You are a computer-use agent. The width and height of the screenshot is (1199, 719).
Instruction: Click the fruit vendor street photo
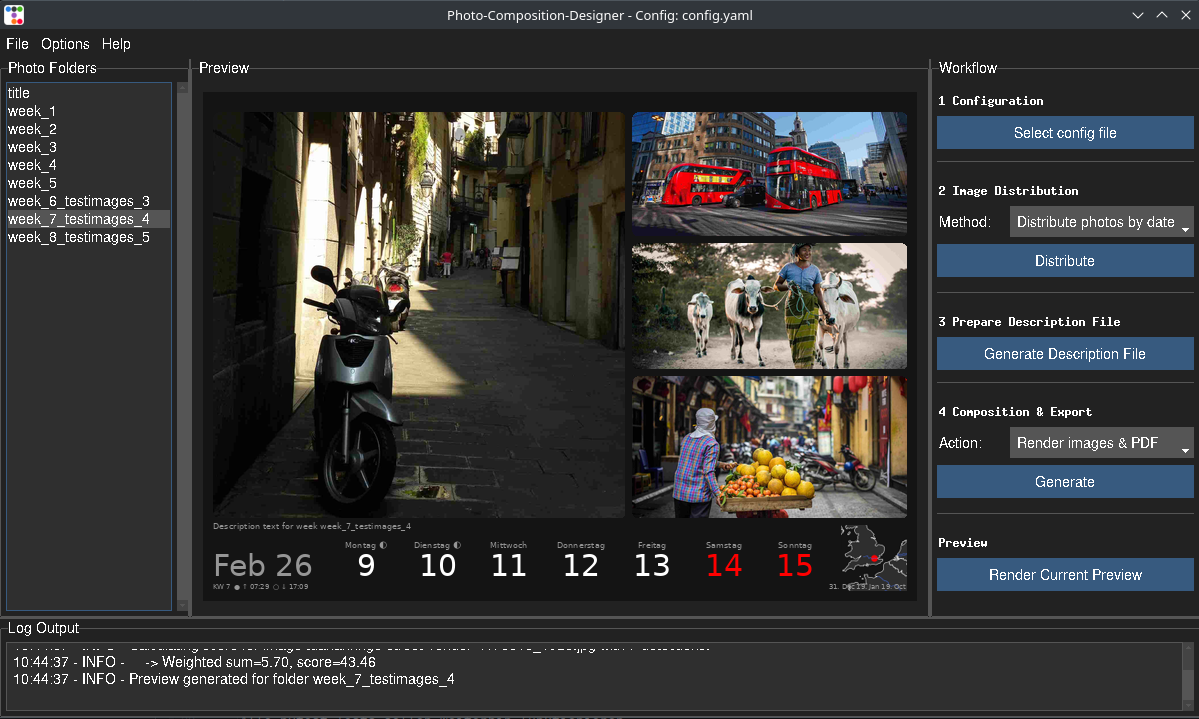tap(769, 447)
